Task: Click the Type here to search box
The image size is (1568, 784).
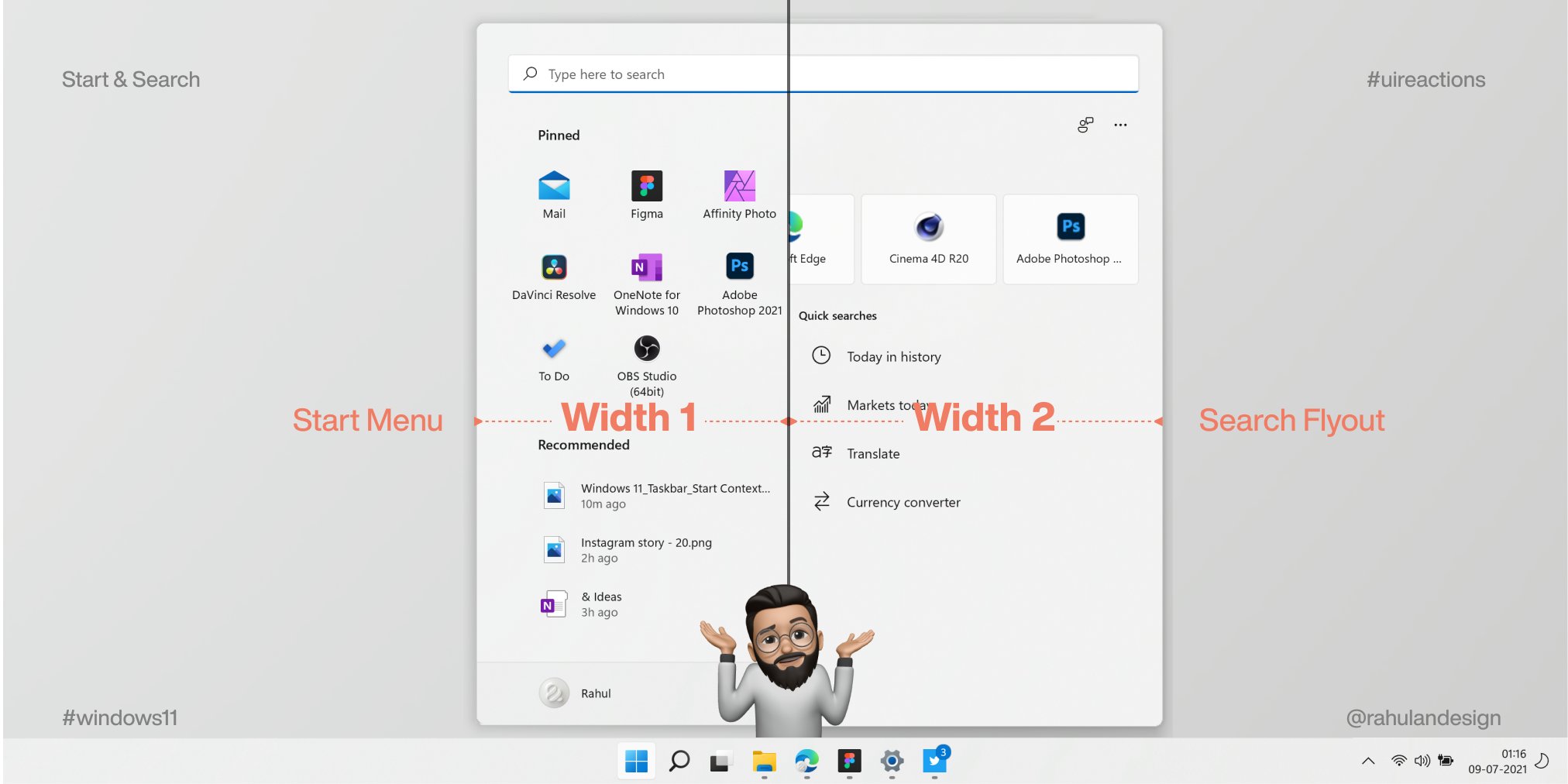Action: 824,74
